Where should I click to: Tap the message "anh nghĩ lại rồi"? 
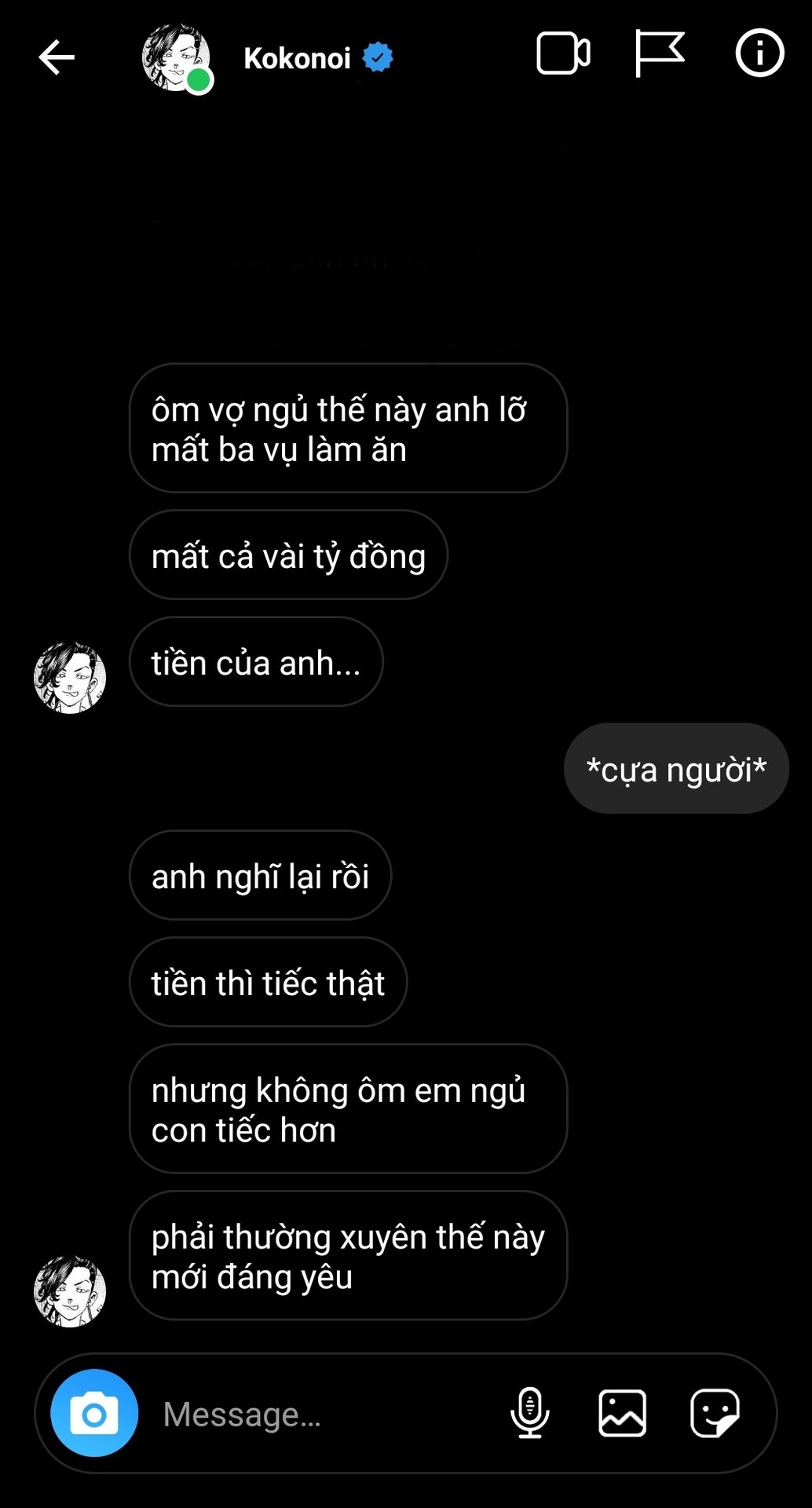[x=260, y=876]
